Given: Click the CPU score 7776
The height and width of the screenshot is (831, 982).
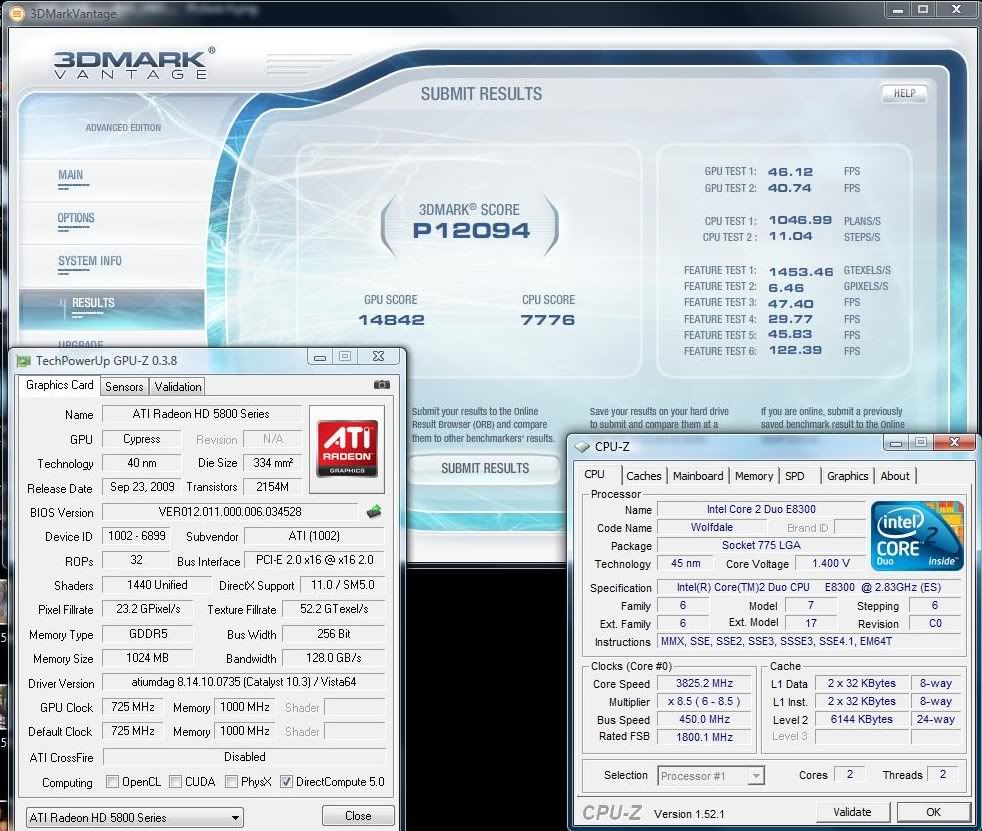Looking at the screenshot, I should pos(548,320).
